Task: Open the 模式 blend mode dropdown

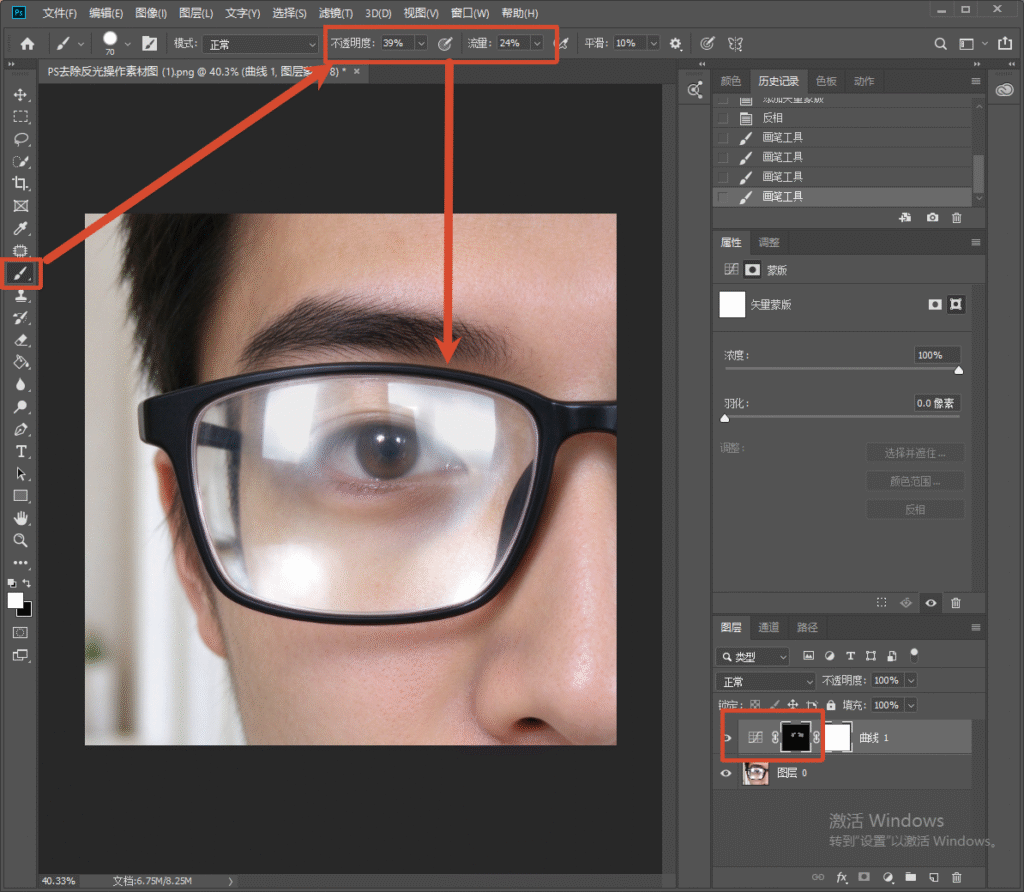Action: point(260,44)
